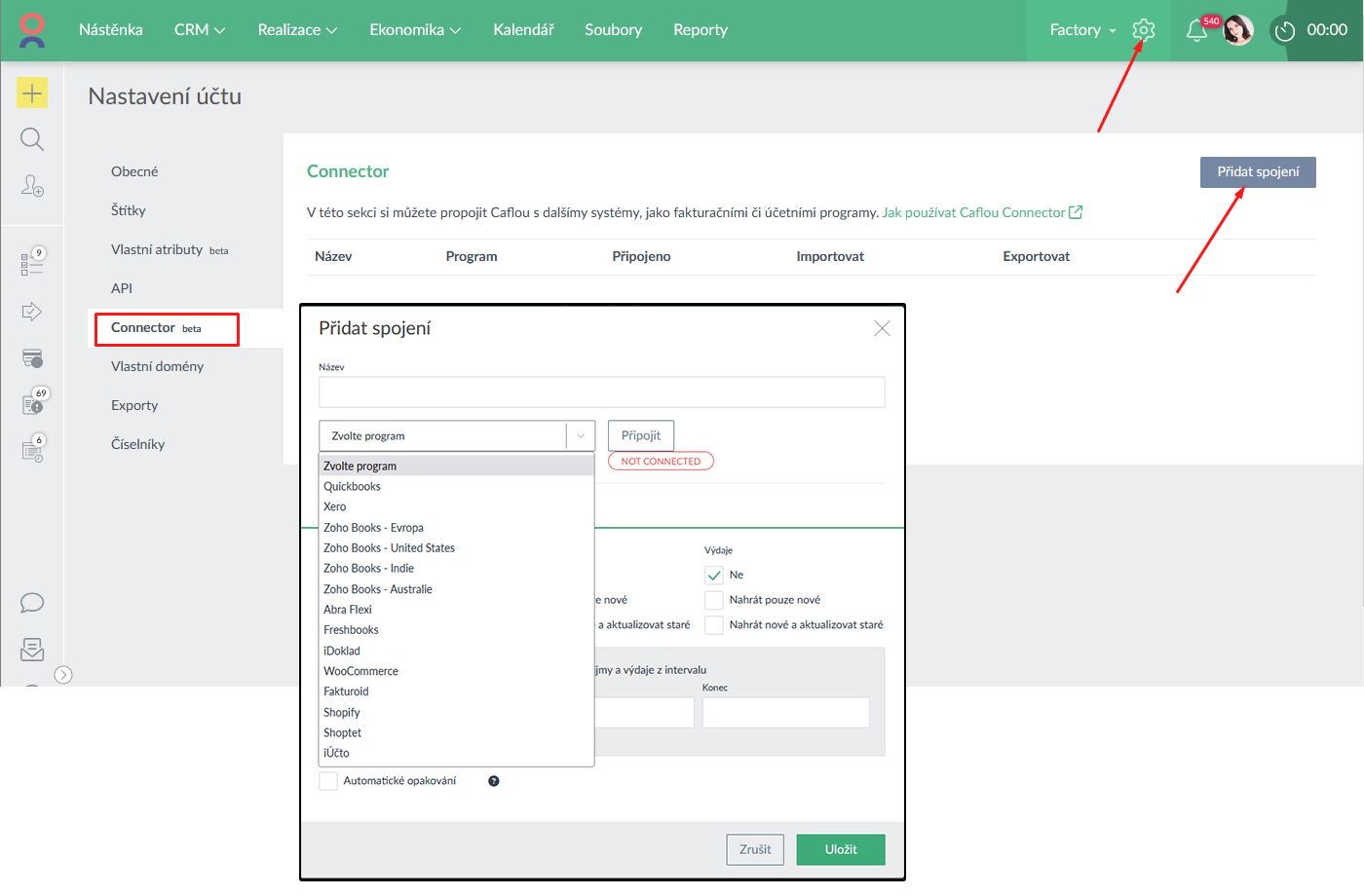
Task: Open account settings gear icon
Action: coord(1144,30)
